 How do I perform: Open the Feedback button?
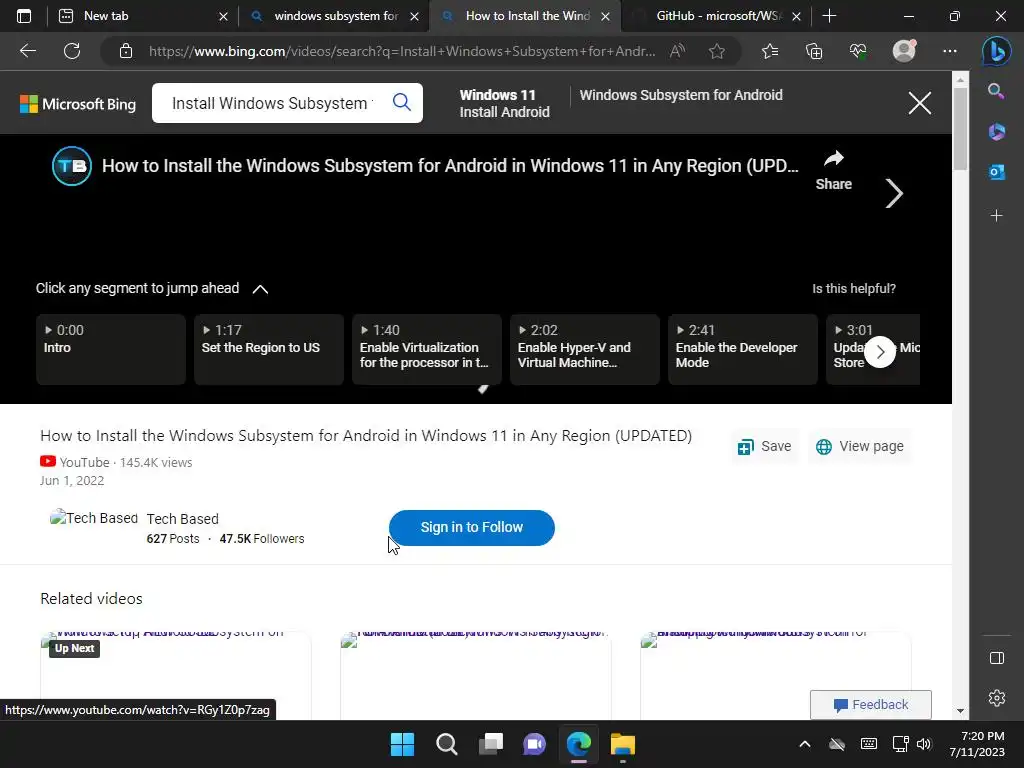[x=871, y=705]
